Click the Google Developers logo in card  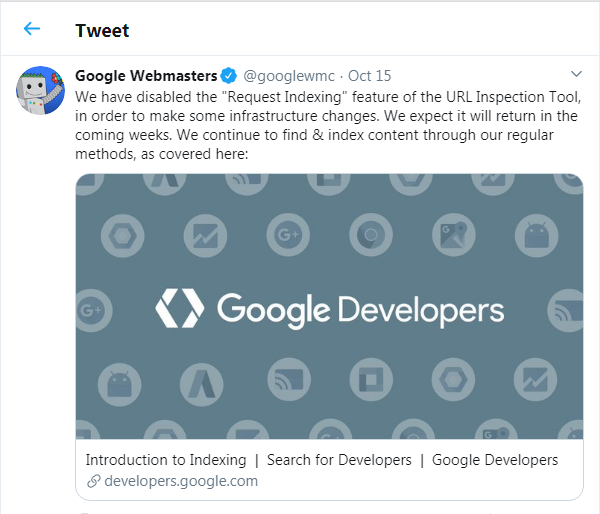(329, 308)
